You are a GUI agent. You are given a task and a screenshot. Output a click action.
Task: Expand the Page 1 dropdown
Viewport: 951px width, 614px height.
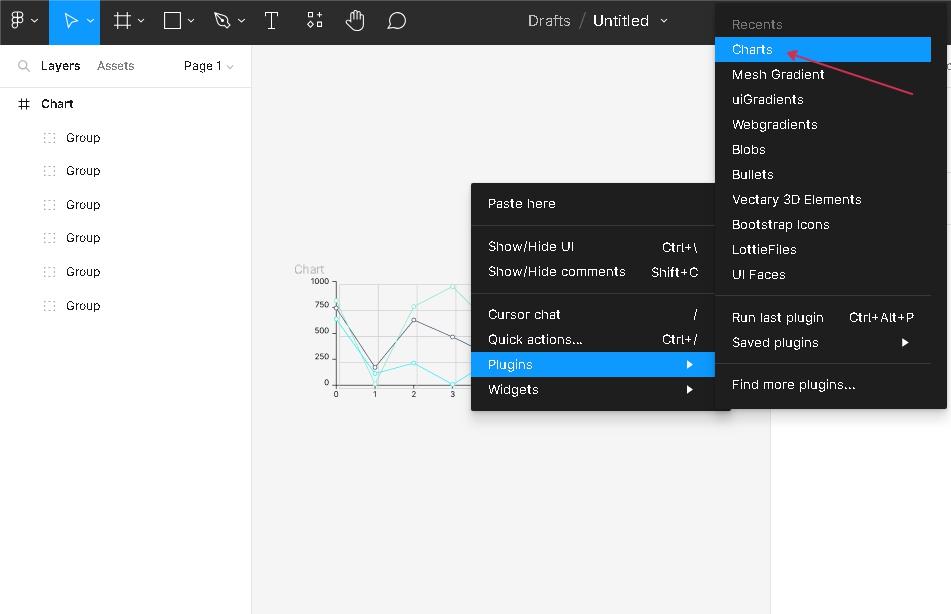(x=208, y=66)
